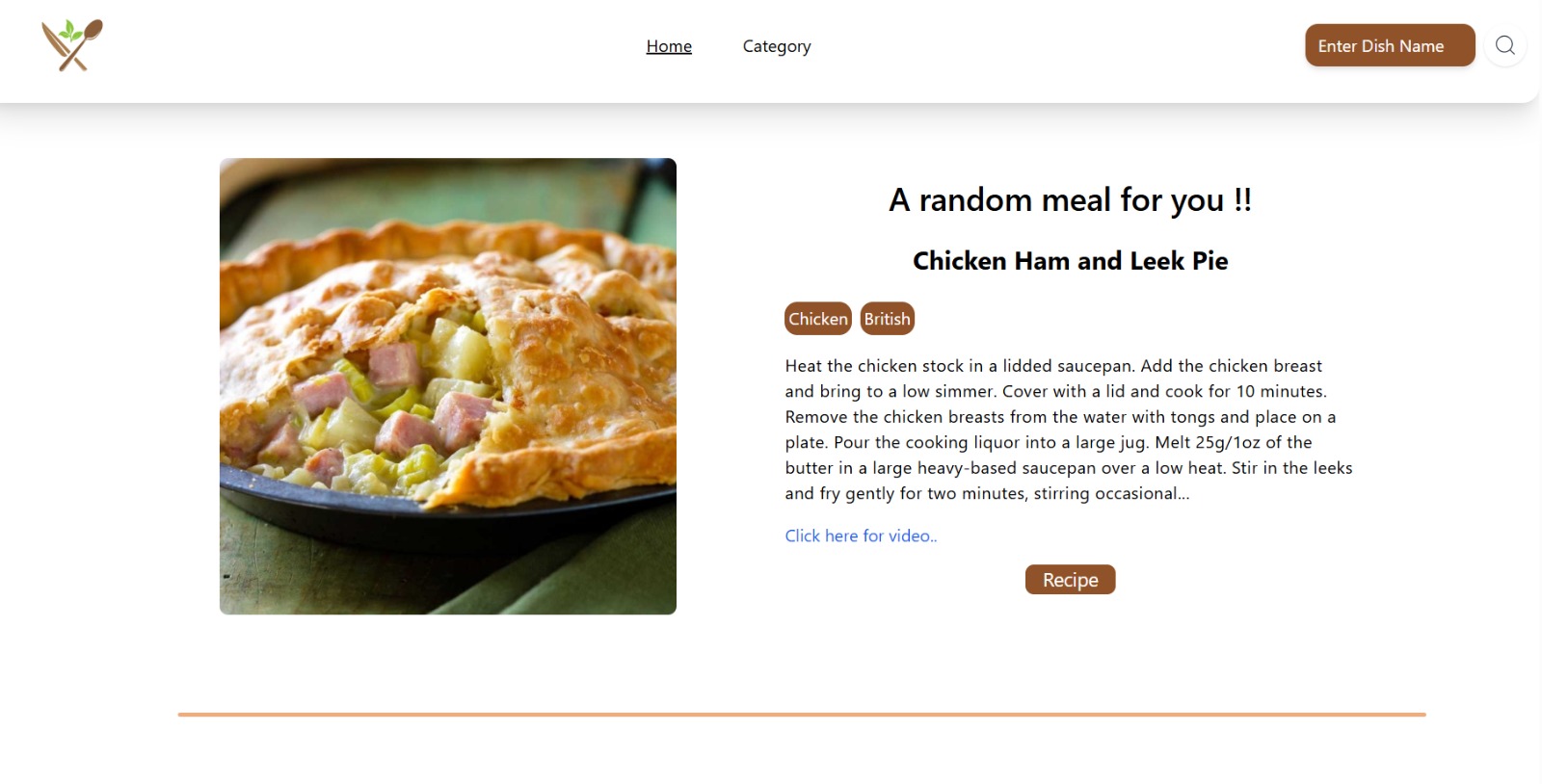Screen dimensions: 1542x784
Task: Click the cooking instructions paragraph
Action: coord(1068,430)
